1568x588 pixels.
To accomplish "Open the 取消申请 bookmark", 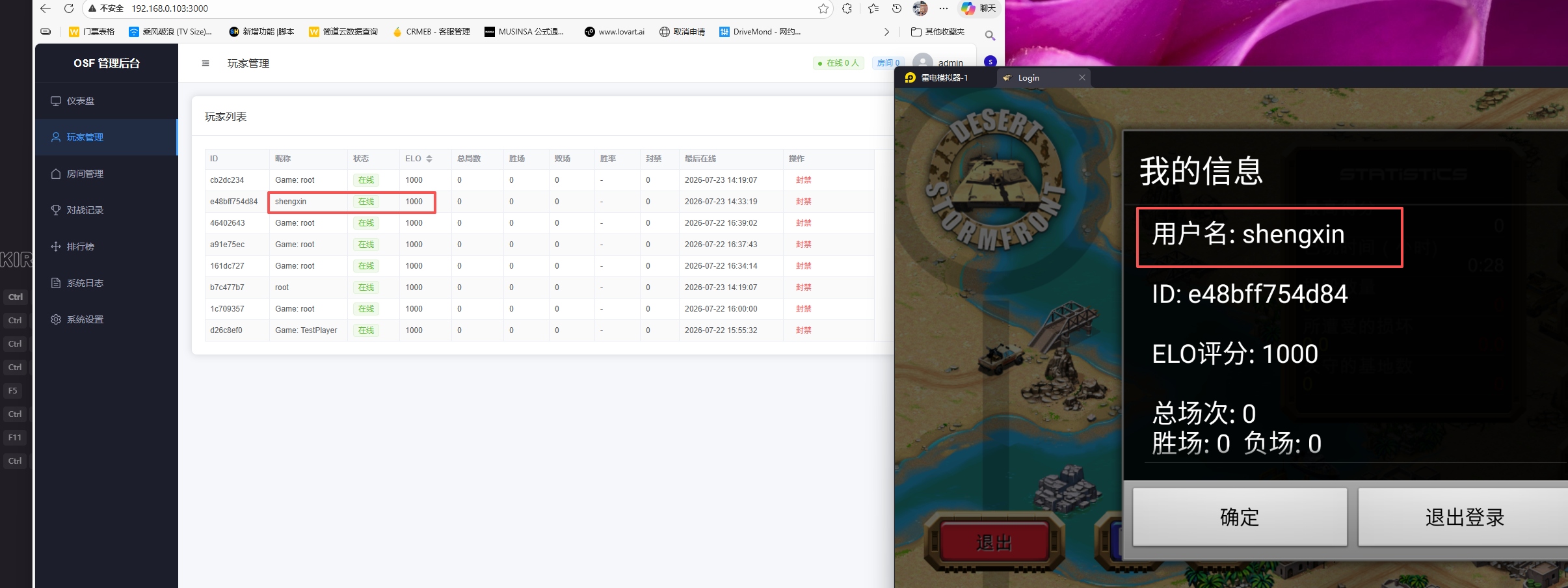I will coord(682,32).
